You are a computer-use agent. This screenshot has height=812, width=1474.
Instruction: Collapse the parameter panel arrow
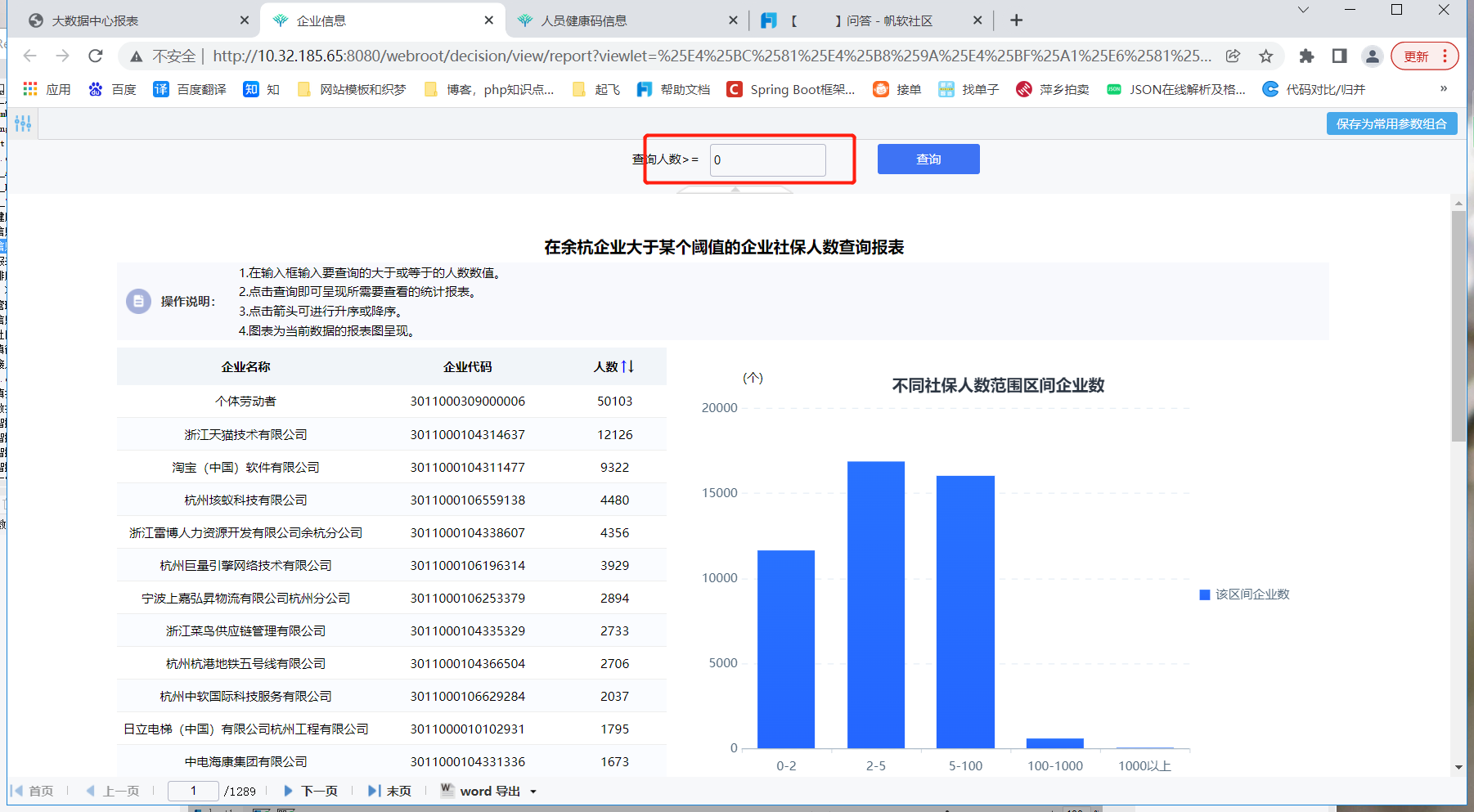click(735, 190)
